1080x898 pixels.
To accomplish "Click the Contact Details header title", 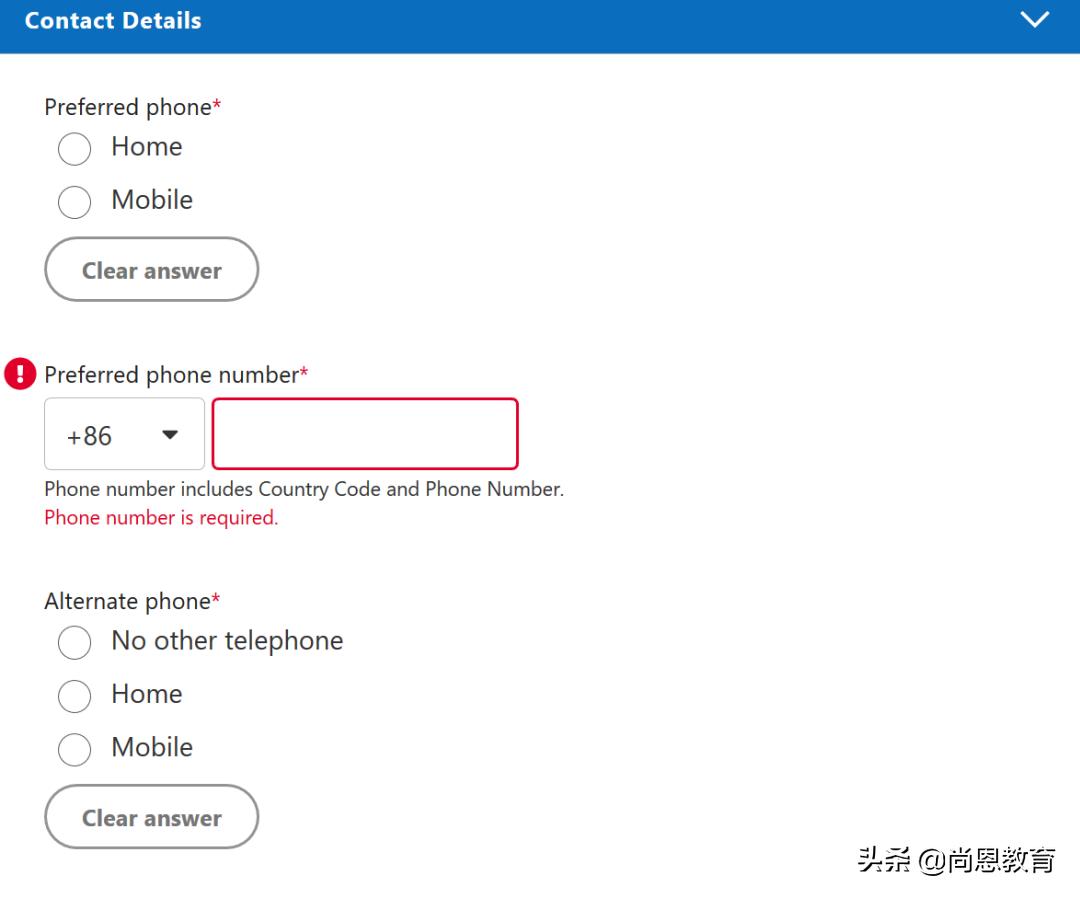I will [x=113, y=21].
